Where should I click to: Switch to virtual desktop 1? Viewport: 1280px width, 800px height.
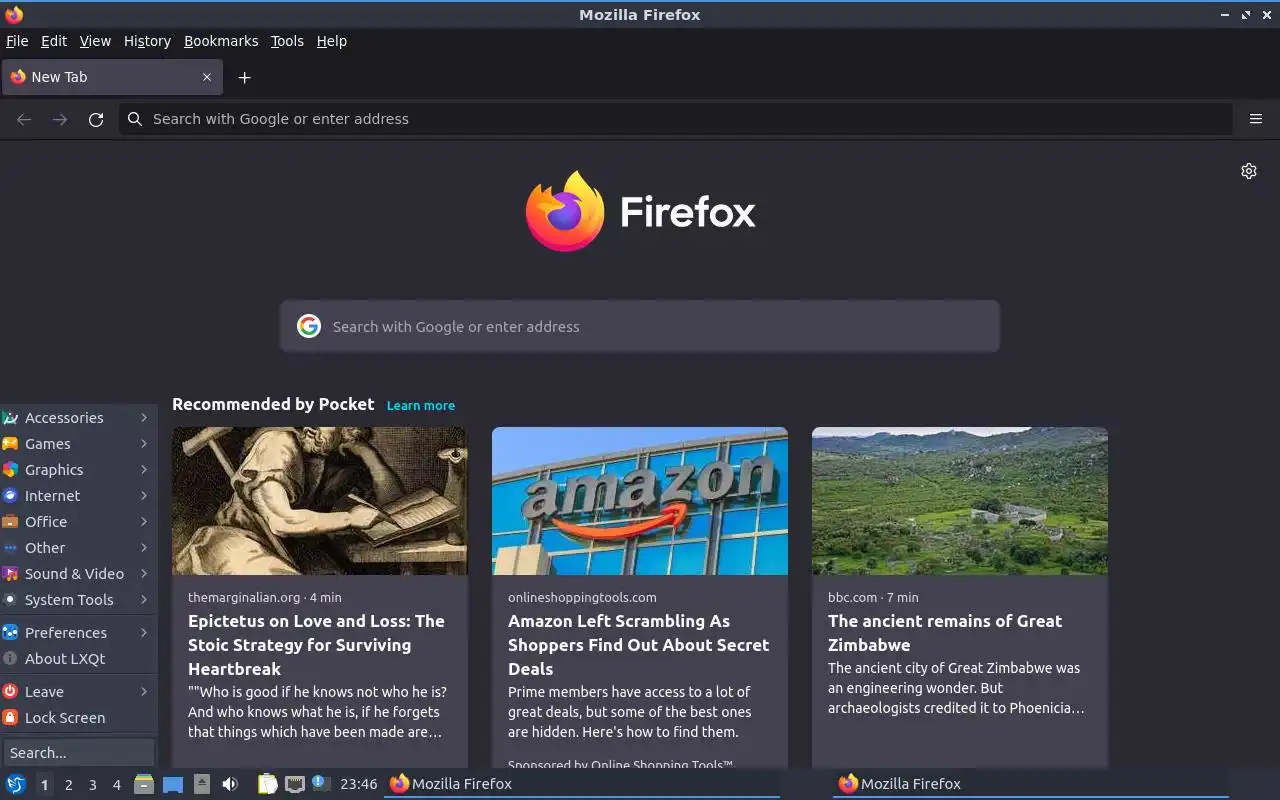coord(44,785)
